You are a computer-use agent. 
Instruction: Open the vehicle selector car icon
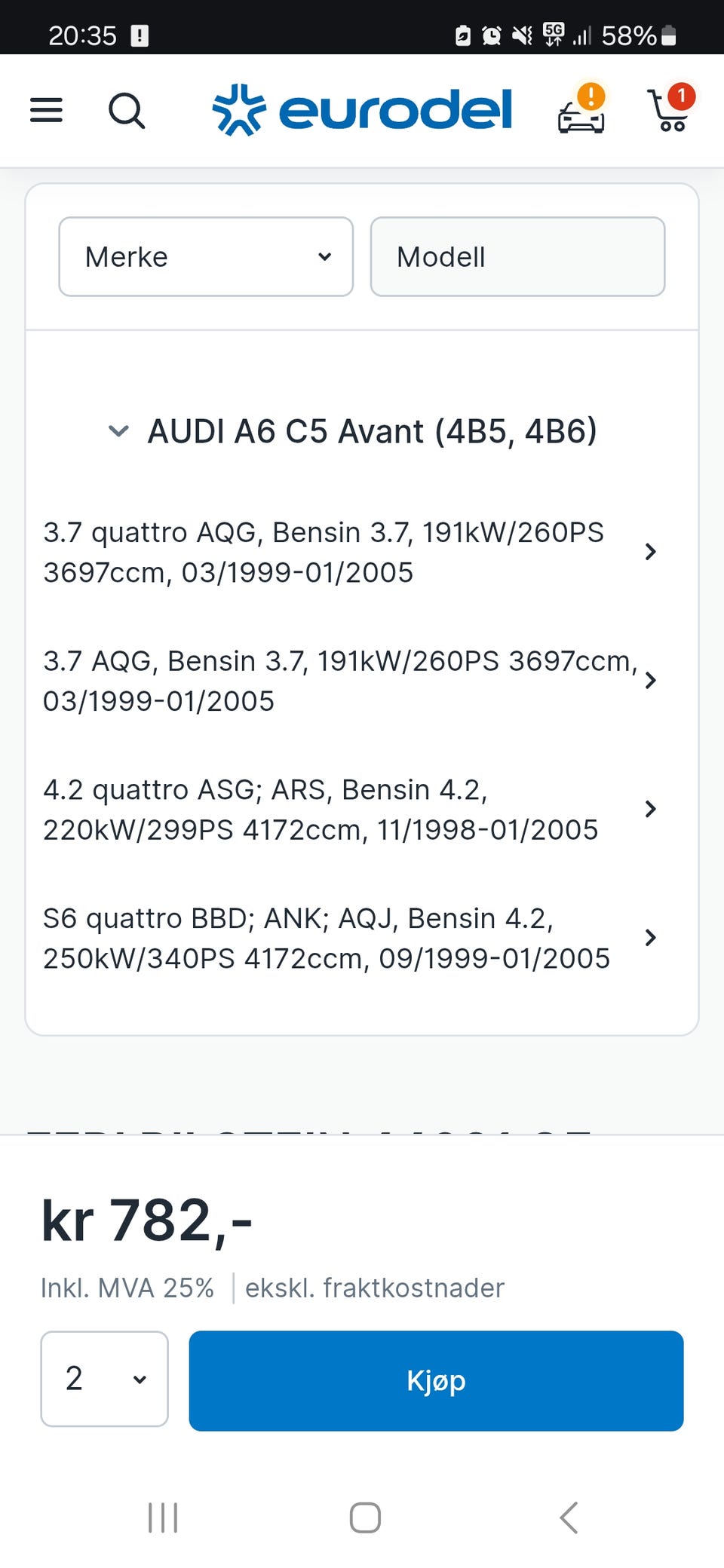click(x=581, y=111)
